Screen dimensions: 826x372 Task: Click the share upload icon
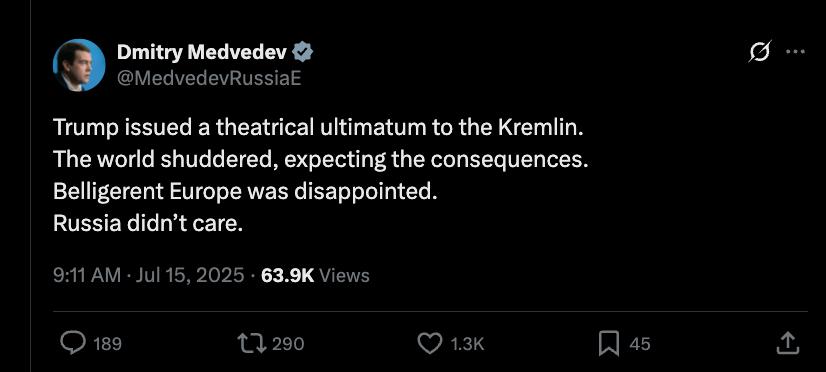point(788,344)
